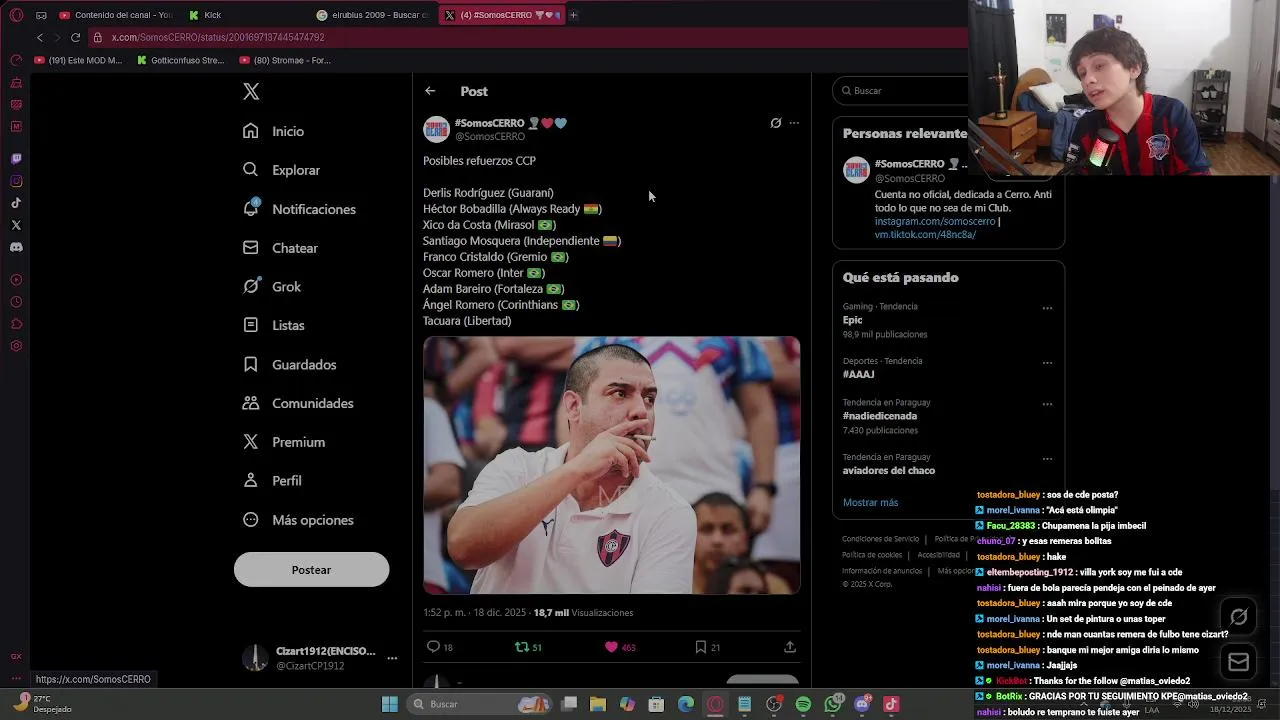Open Perfil page
This screenshot has height=720, width=1280.
272,481
